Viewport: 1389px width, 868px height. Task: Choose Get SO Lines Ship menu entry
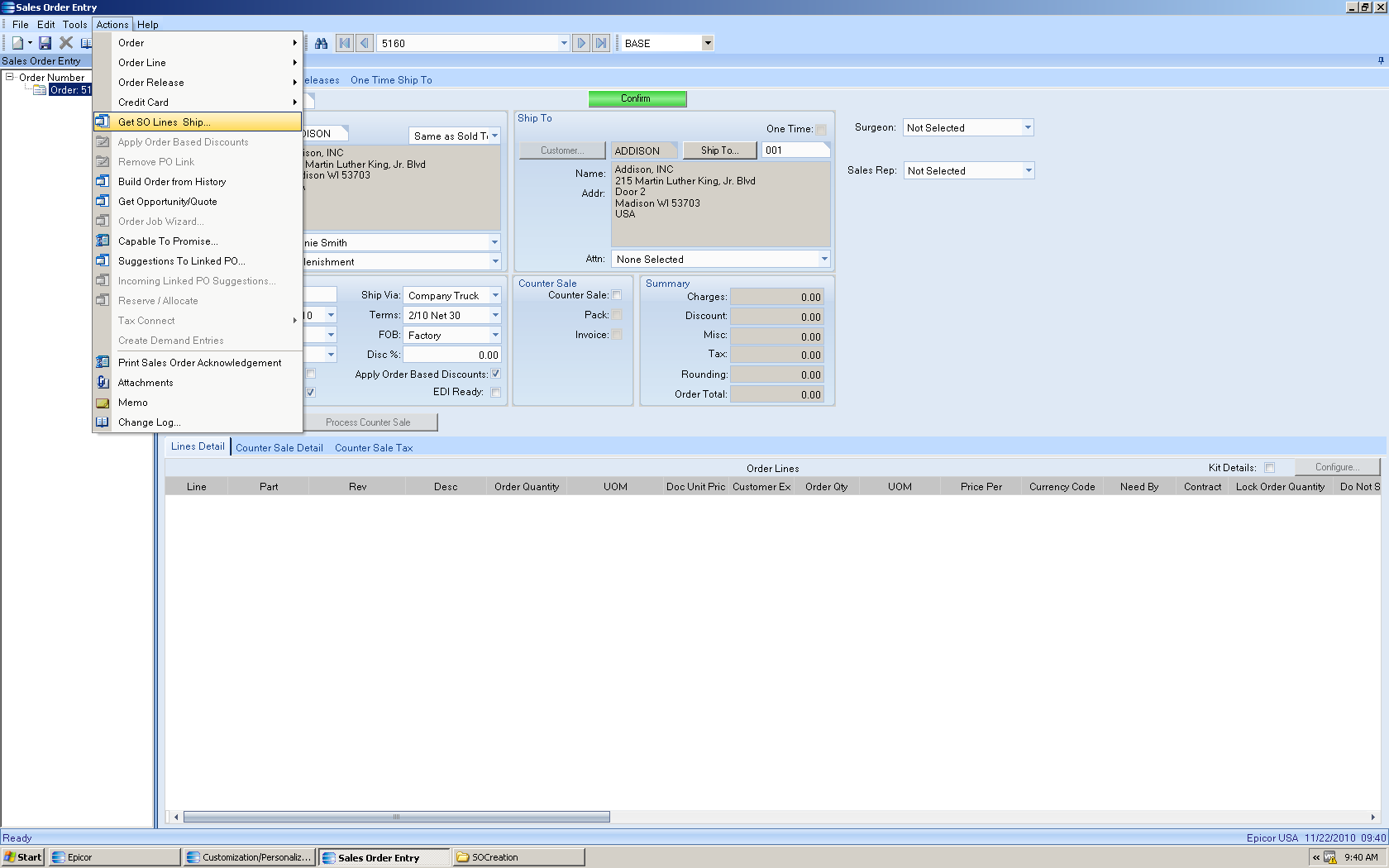198,122
